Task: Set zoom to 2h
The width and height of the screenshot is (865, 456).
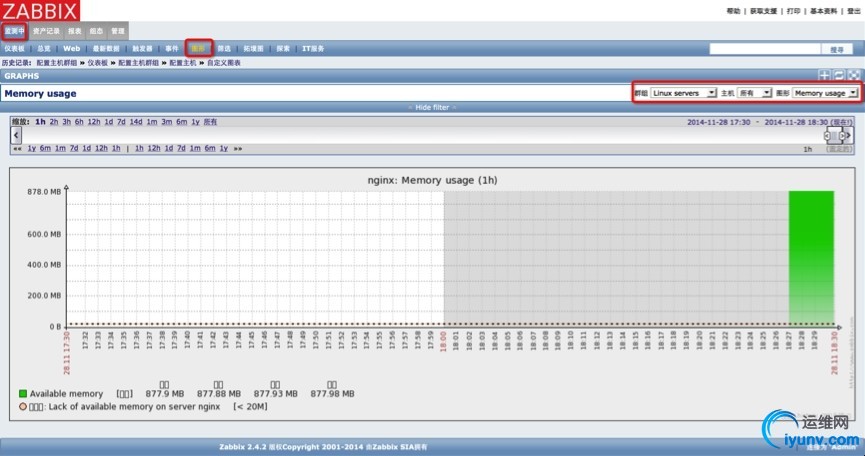Action: click(x=54, y=122)
